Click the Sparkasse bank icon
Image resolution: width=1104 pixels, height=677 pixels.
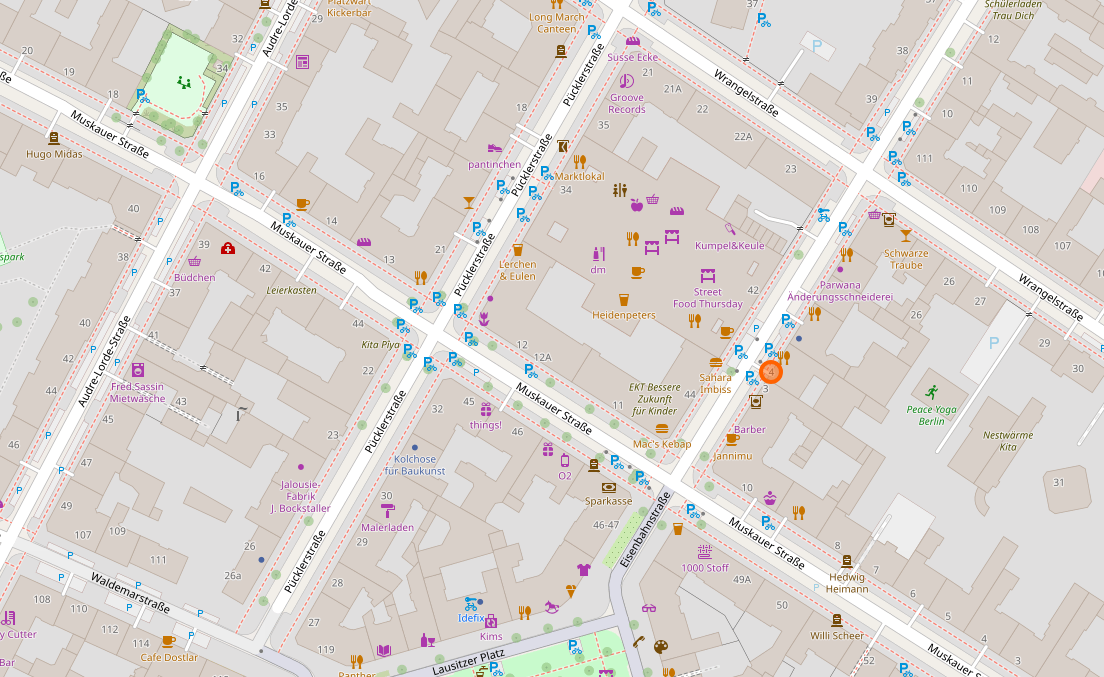click(x=608, y=487)
